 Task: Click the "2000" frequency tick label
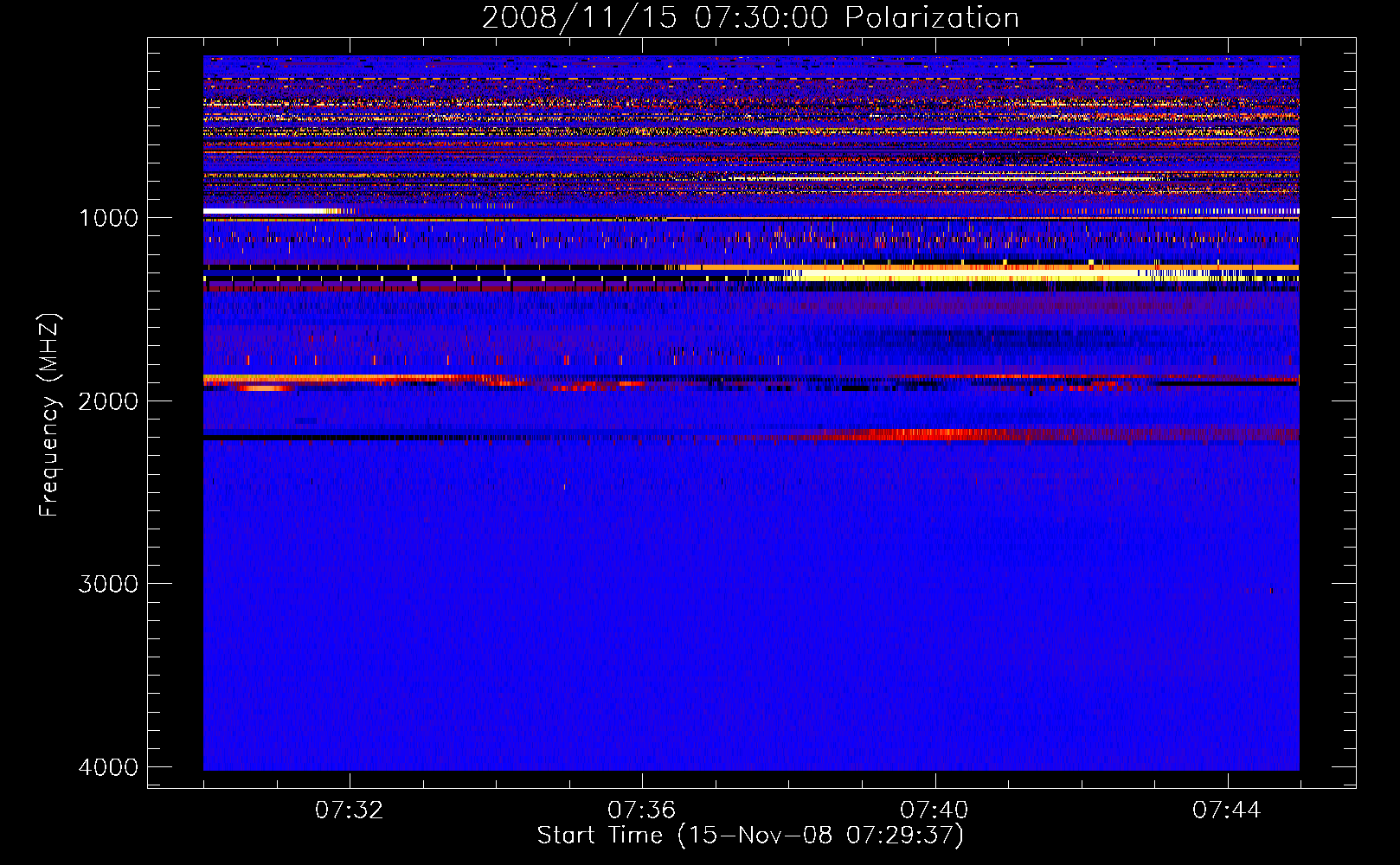[108, 400]
